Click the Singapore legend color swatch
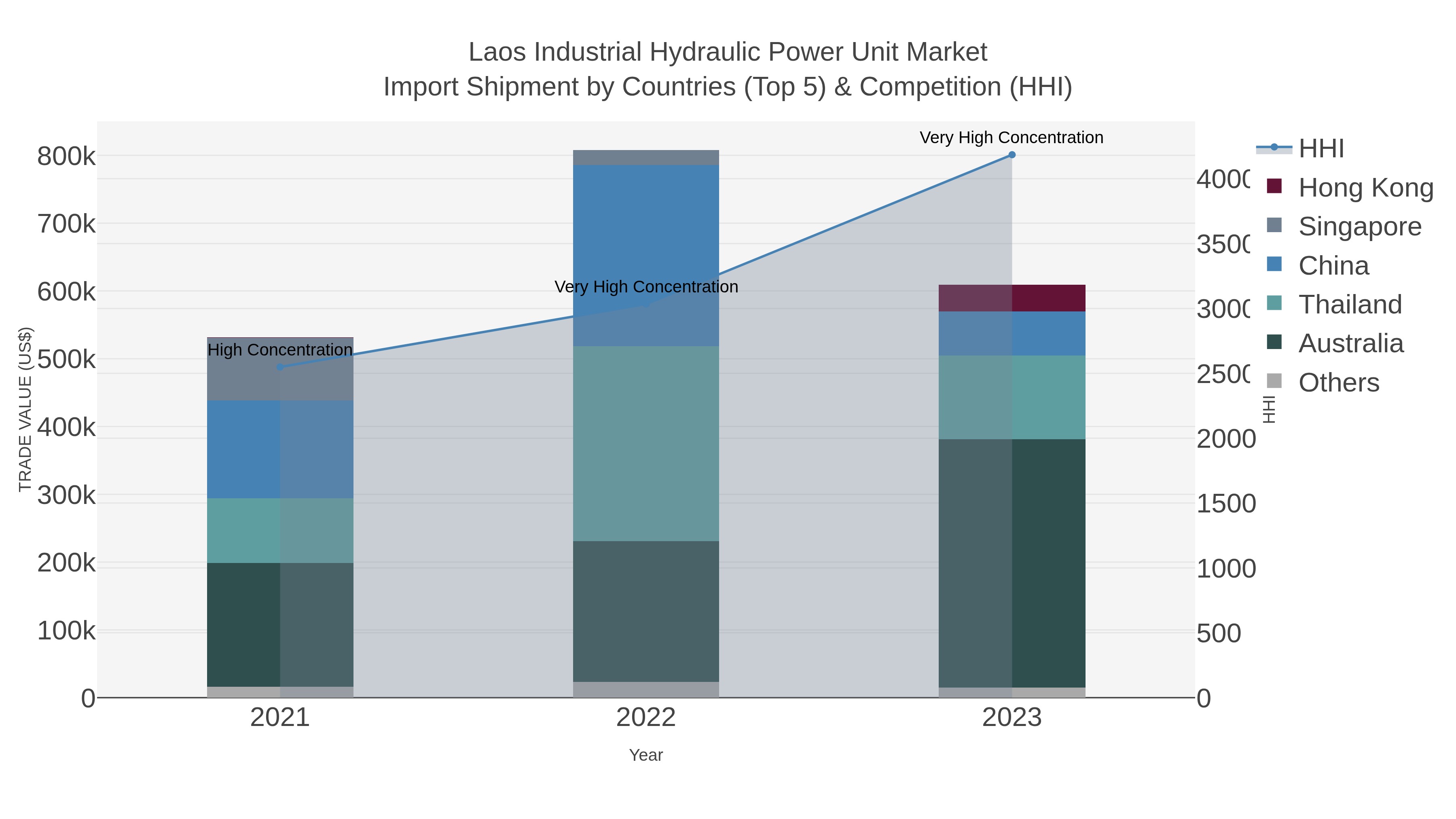This screenshot has width=1456, height=819. click(1274, 225)
